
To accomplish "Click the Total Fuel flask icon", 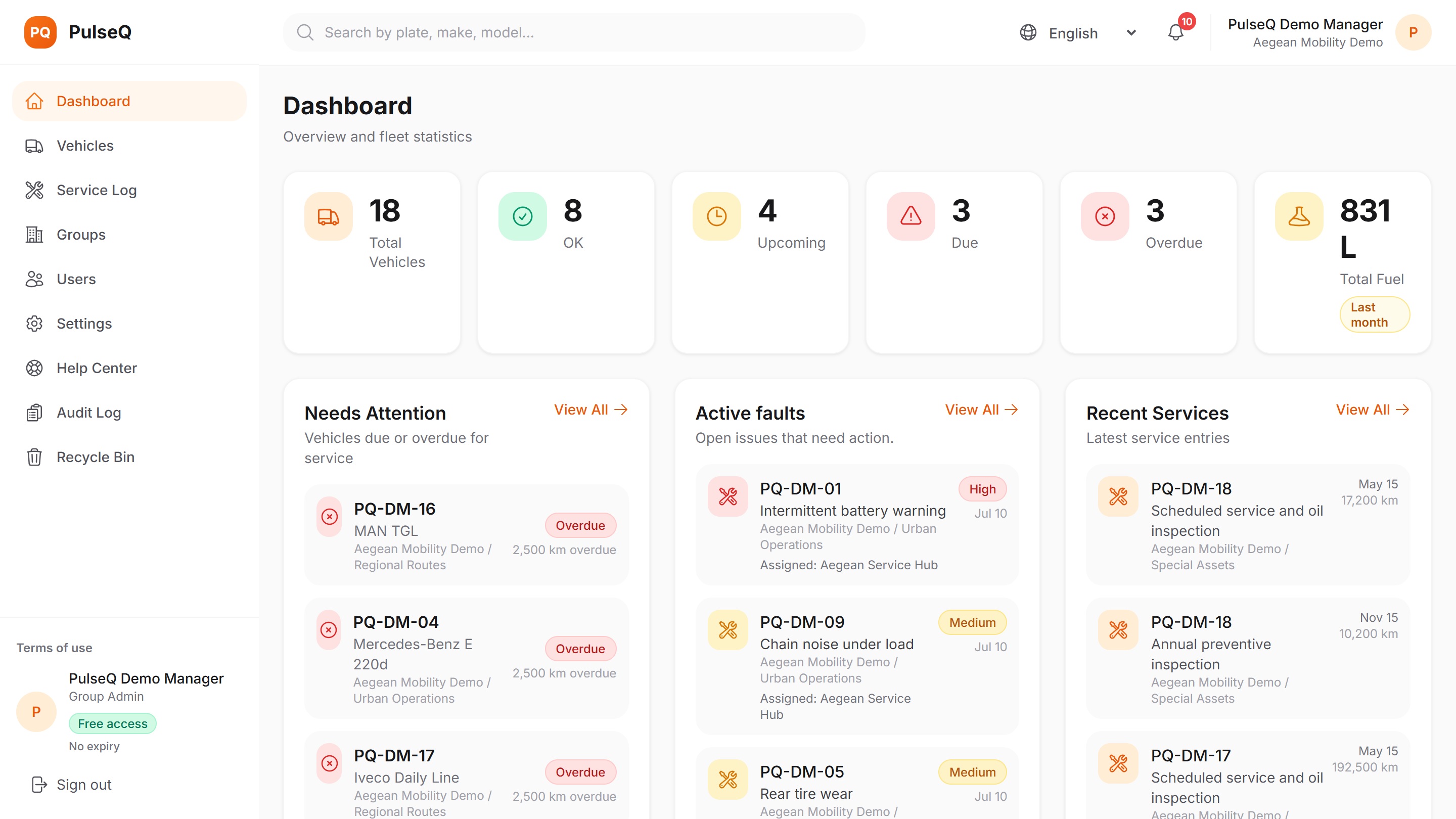I will (x=1299, y=216).
